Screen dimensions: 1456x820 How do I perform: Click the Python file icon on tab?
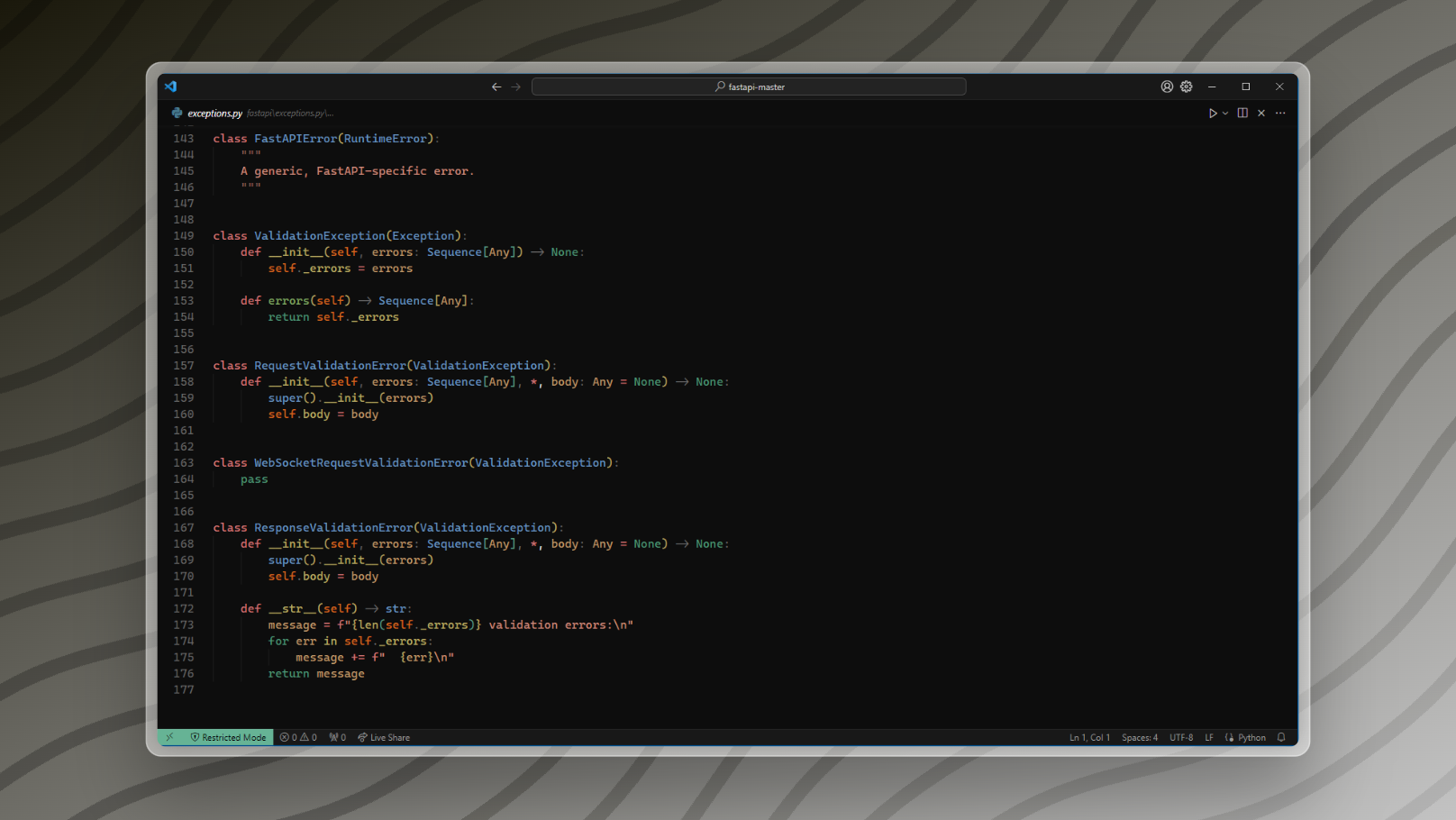click(177, 113)
